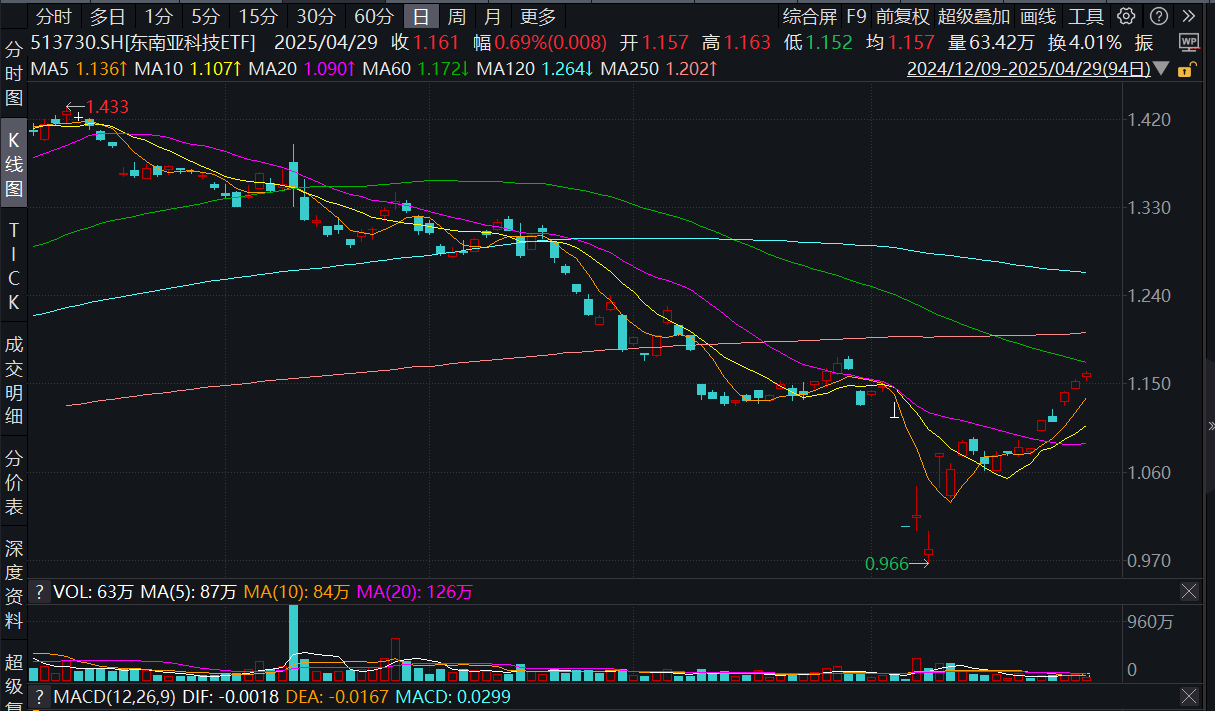Screen dimensions: 1215x711
Task: Close the MACD indicator panel
Action: pos(1189,696)
